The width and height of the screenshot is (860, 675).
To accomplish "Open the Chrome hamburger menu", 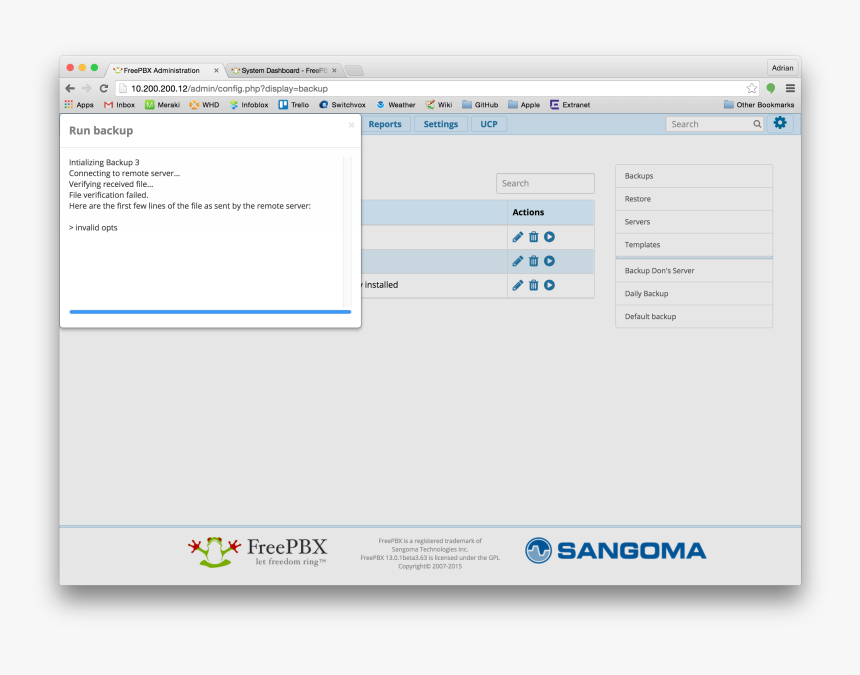I will [x=790, y=88].
